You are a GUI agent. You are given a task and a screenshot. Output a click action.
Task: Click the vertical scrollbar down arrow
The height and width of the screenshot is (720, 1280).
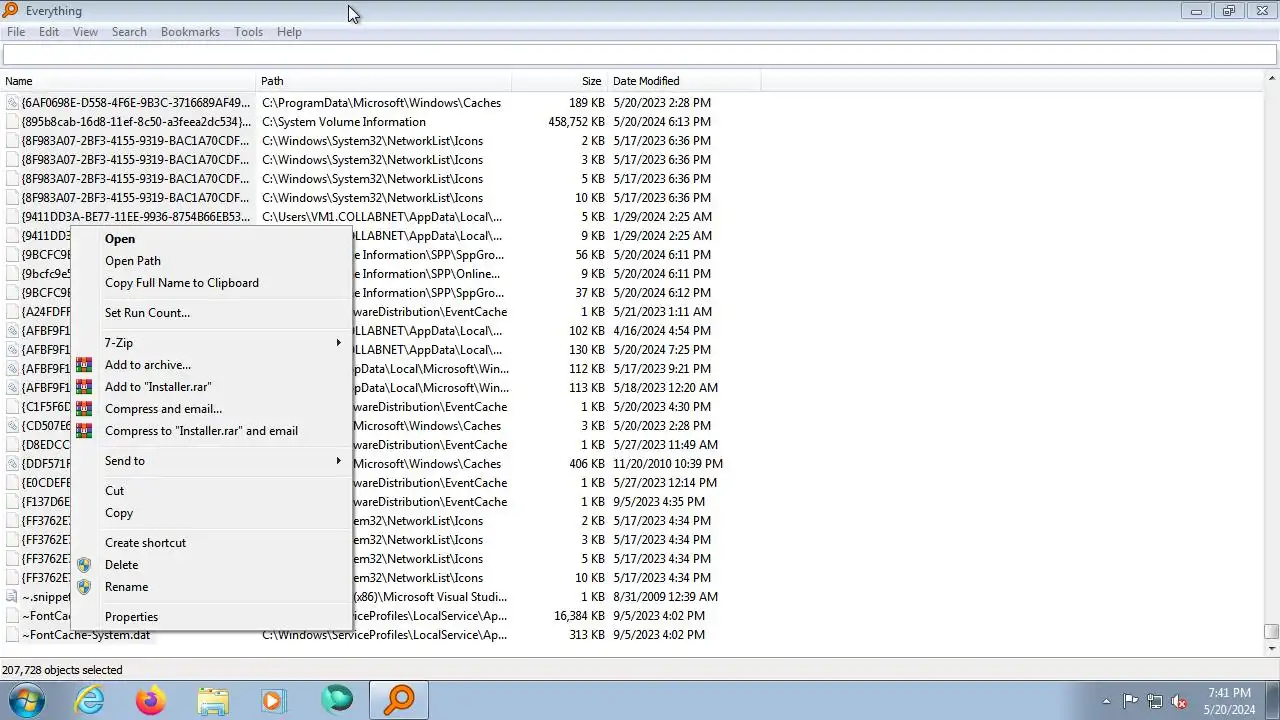(x=1271, y=648)
